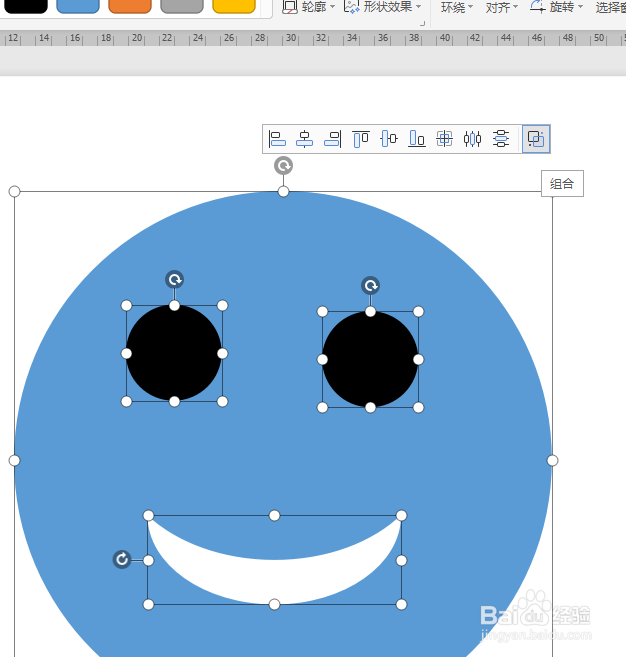Click rotation handle of the mouth shape
The image size is (626, 657).
122,559
